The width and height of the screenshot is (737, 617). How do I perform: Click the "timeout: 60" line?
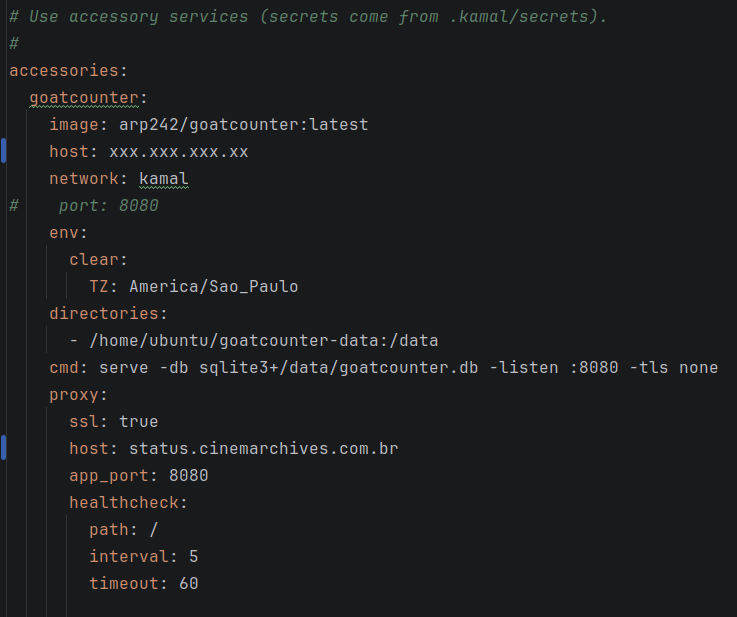(x=144, y=584)
